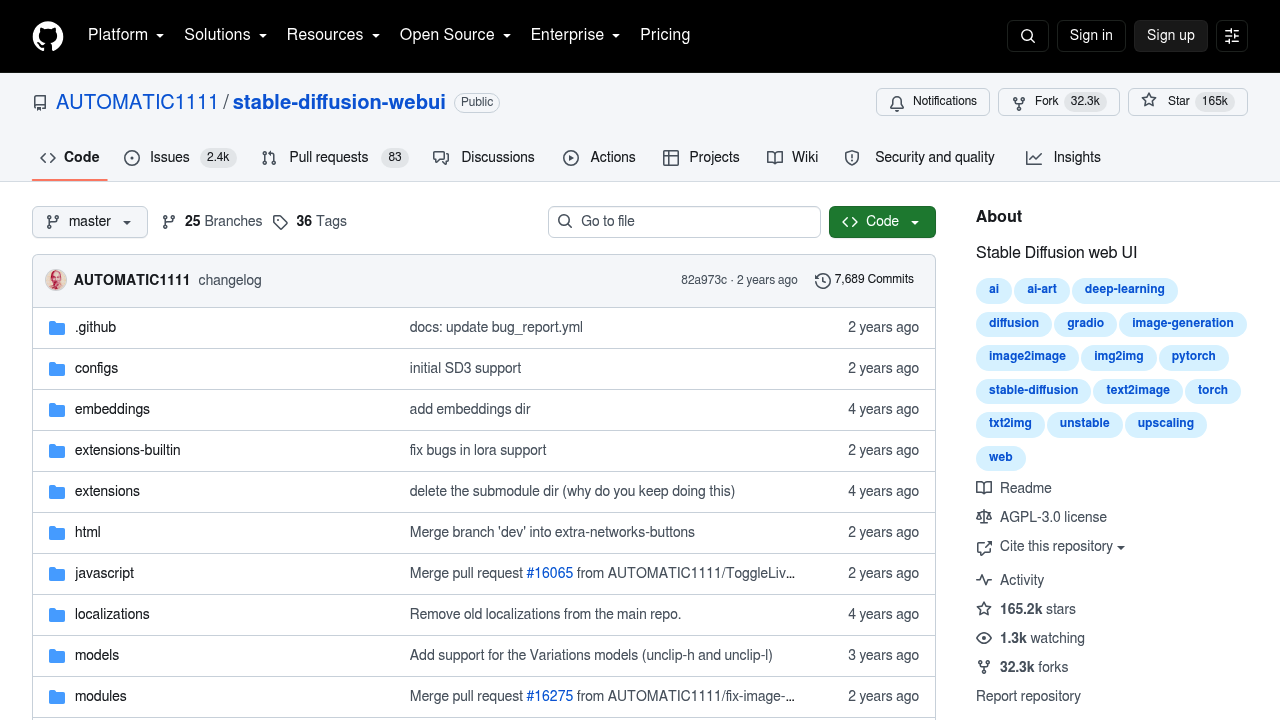The height and width of the screenshot is (720, 1280).
Task: Expand the Platform navigation menu
Action: pos(125,35)
